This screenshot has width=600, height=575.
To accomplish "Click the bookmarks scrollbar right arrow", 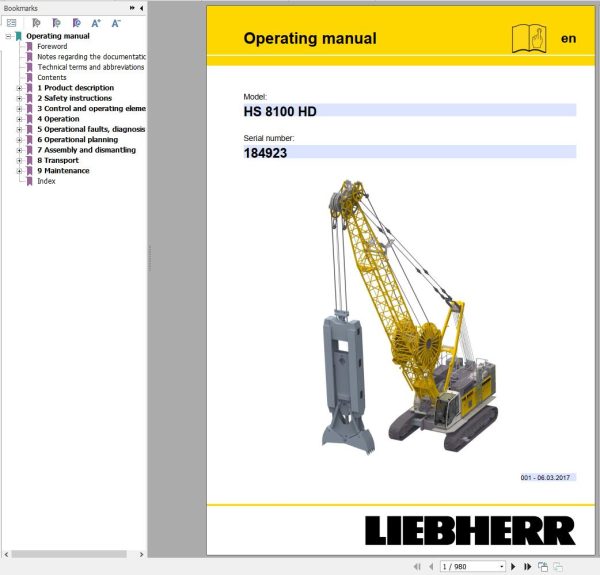I will point(141,554).
